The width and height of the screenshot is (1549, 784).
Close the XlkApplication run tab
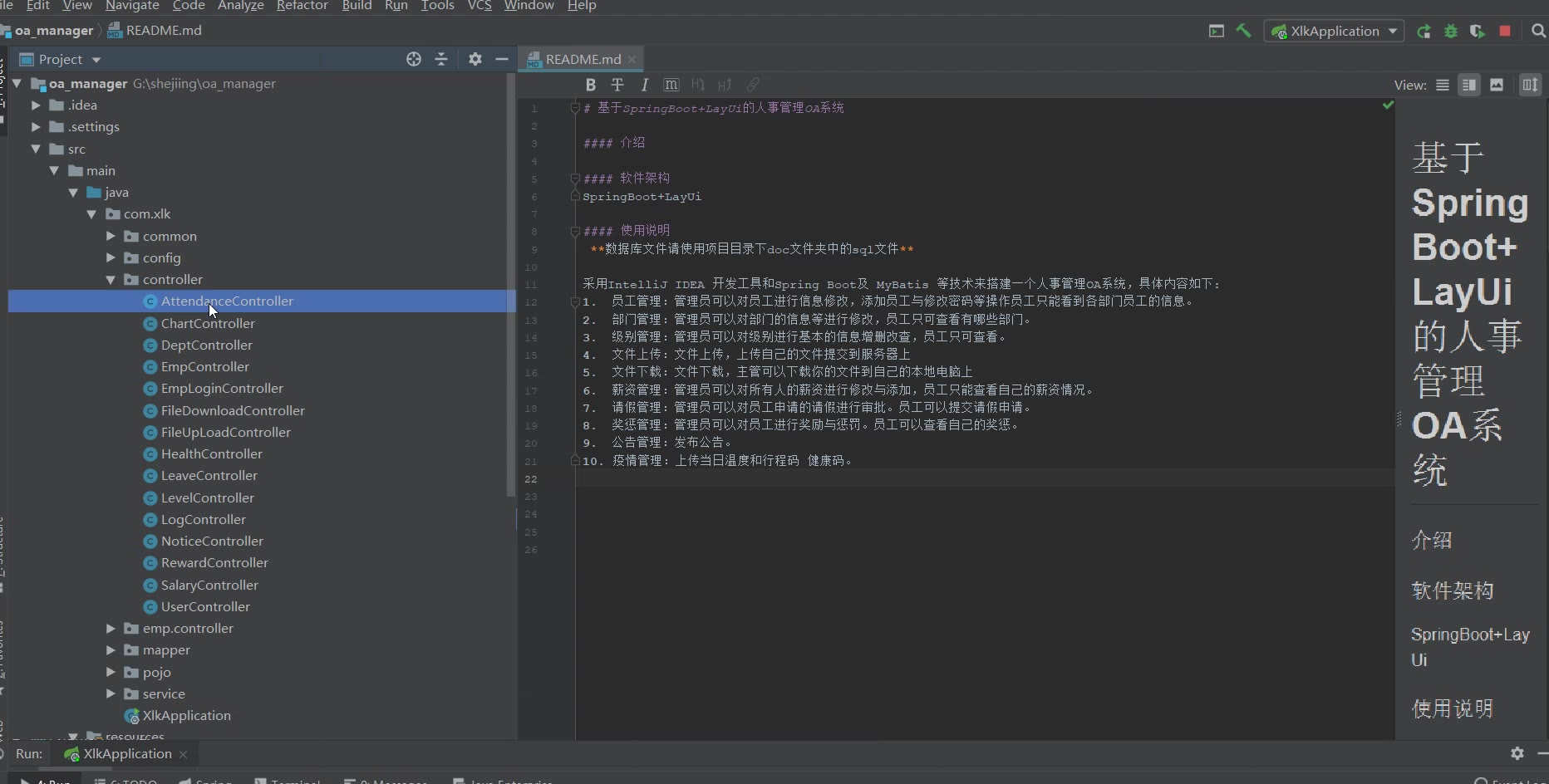(x=183, y=754)
